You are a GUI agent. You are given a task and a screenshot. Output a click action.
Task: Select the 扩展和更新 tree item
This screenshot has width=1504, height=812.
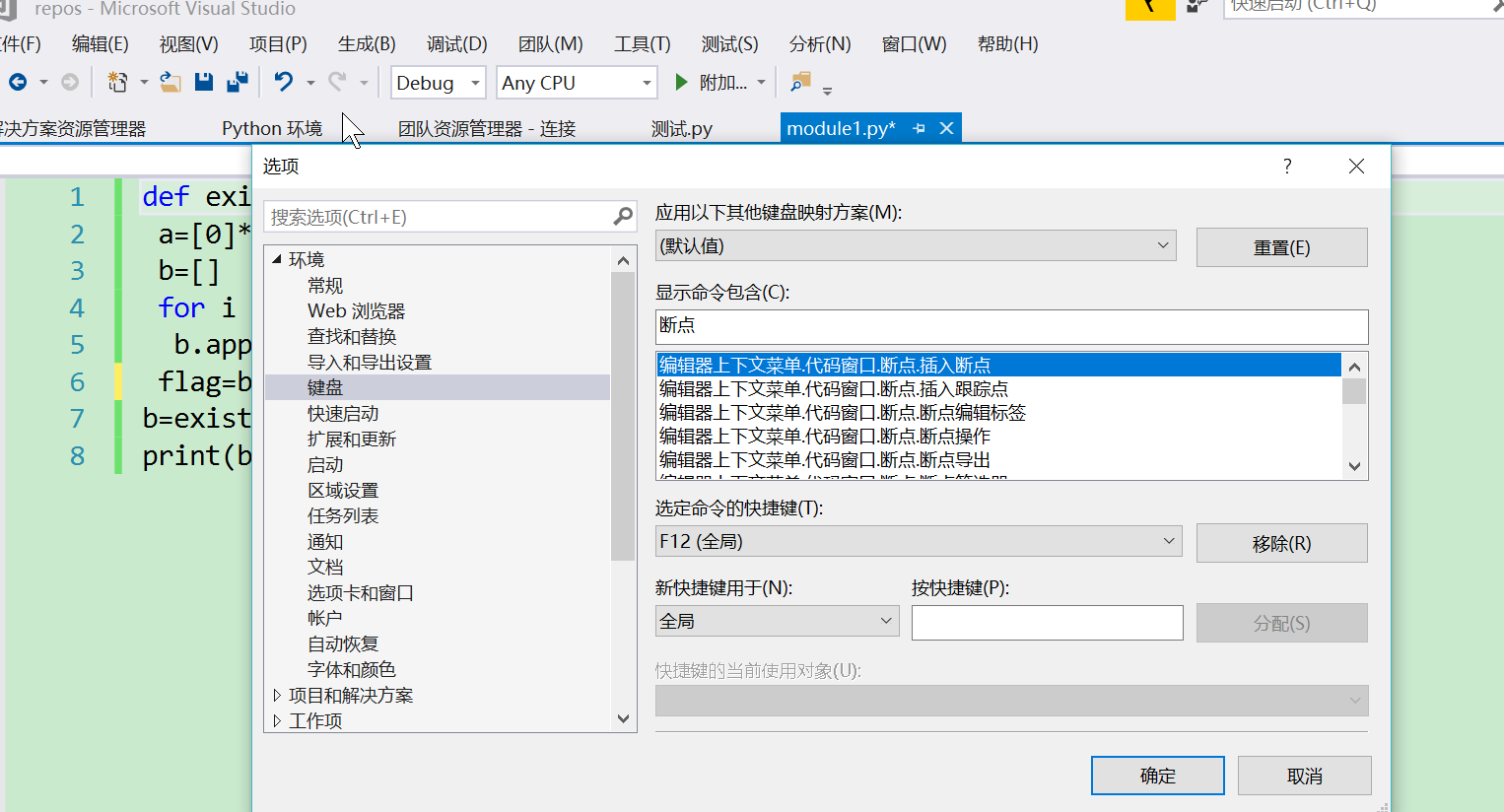[352, 439]
